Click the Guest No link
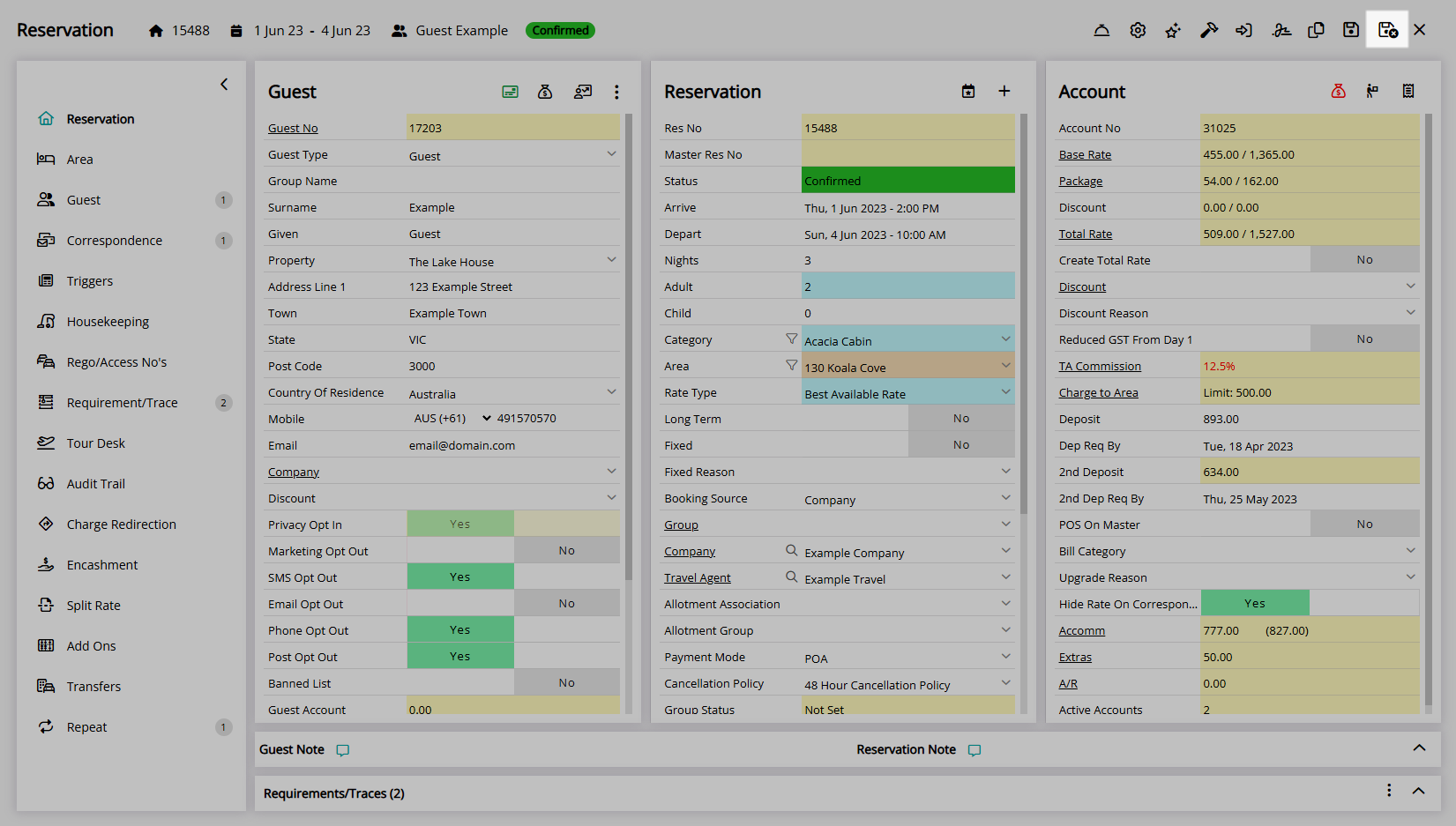The image size is (1456, 826). tap(293, 129)
